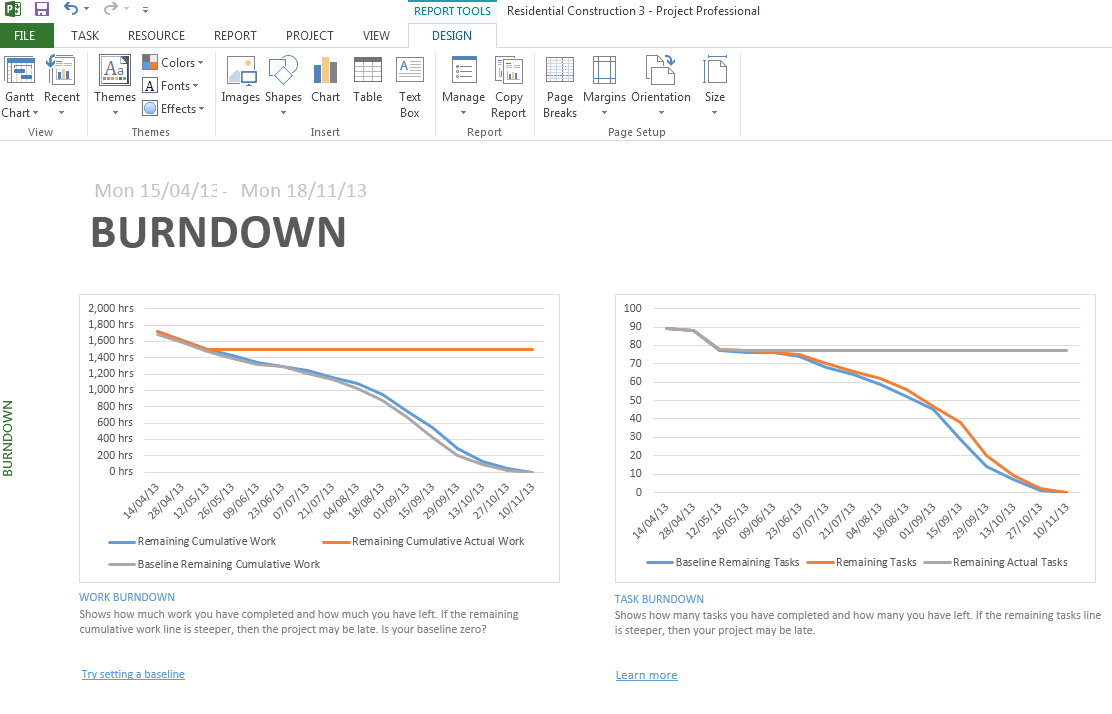1112x714 pixels.
Task: Click the Redo arrow icon
Action: point(110,9)
